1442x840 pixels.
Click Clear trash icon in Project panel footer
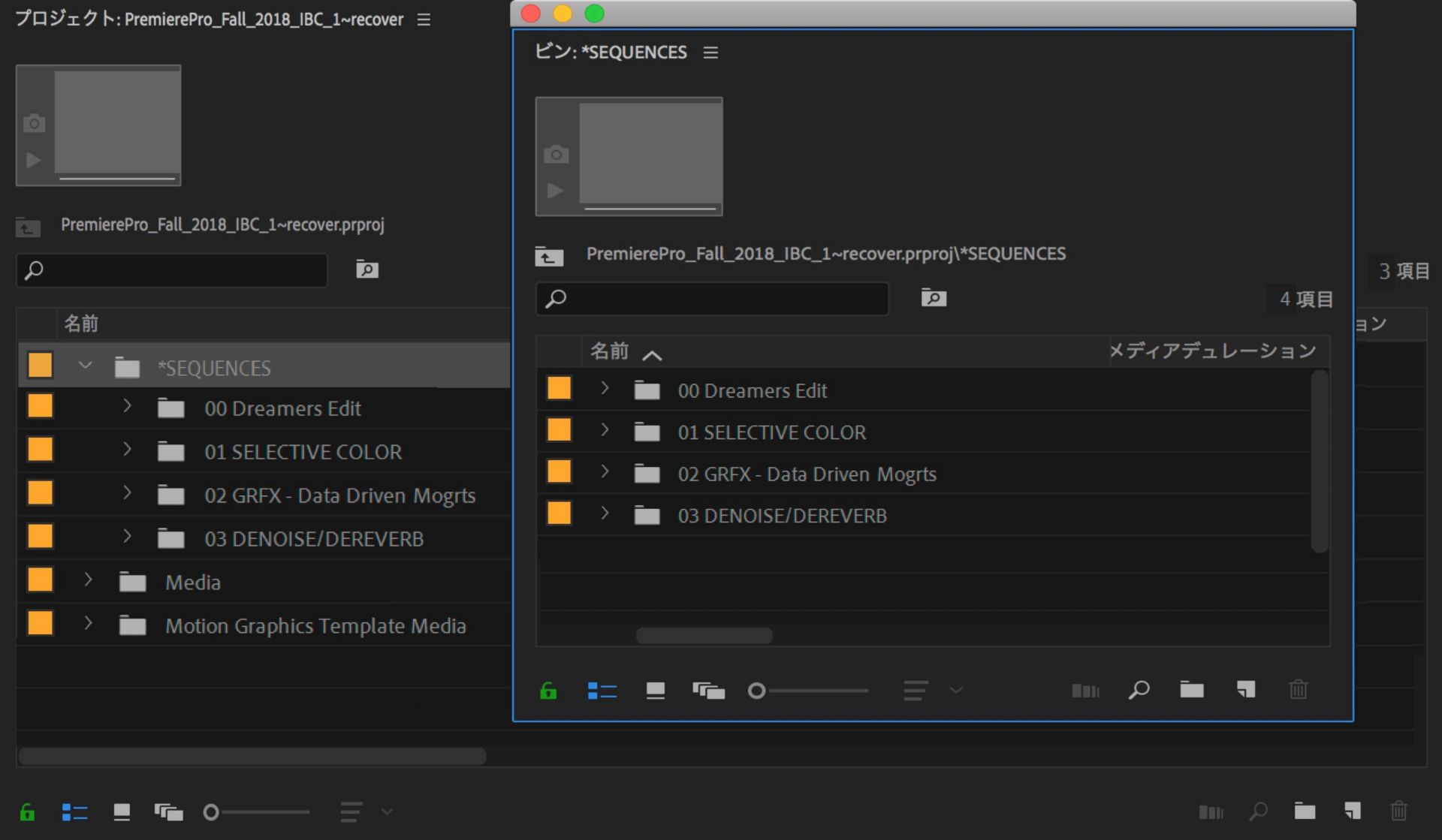[1398, 811]
